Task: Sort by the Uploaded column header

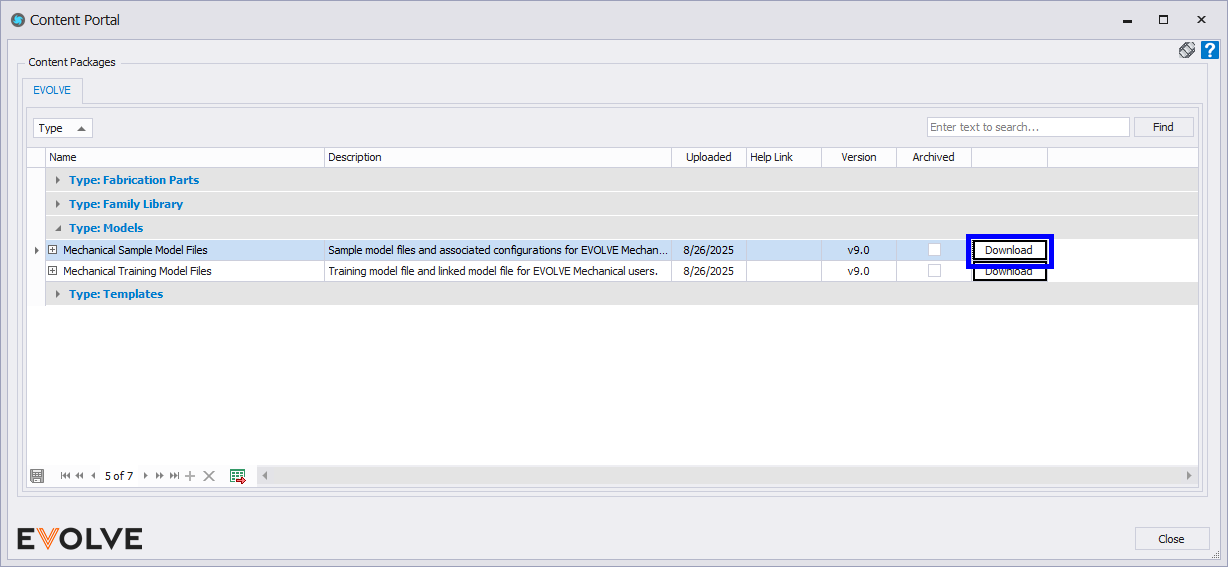Action: (x=708, y=157)
